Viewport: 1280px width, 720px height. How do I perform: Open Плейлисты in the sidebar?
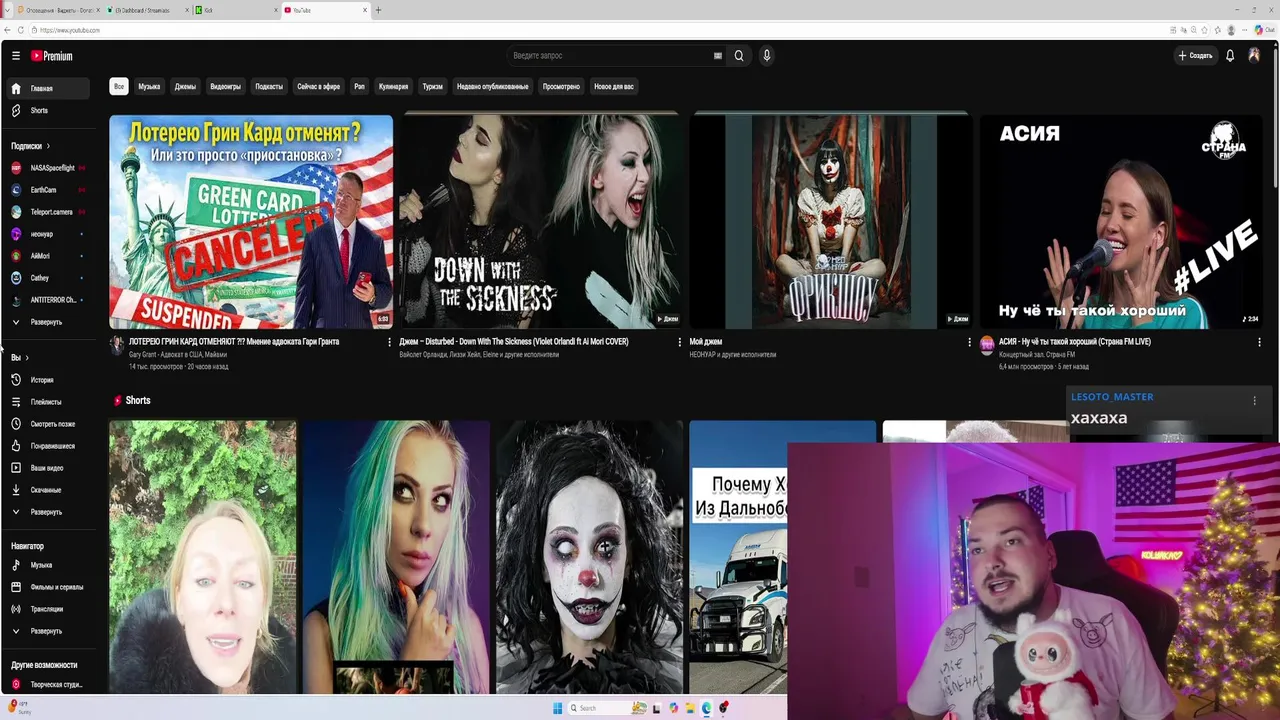pos(48,402)
